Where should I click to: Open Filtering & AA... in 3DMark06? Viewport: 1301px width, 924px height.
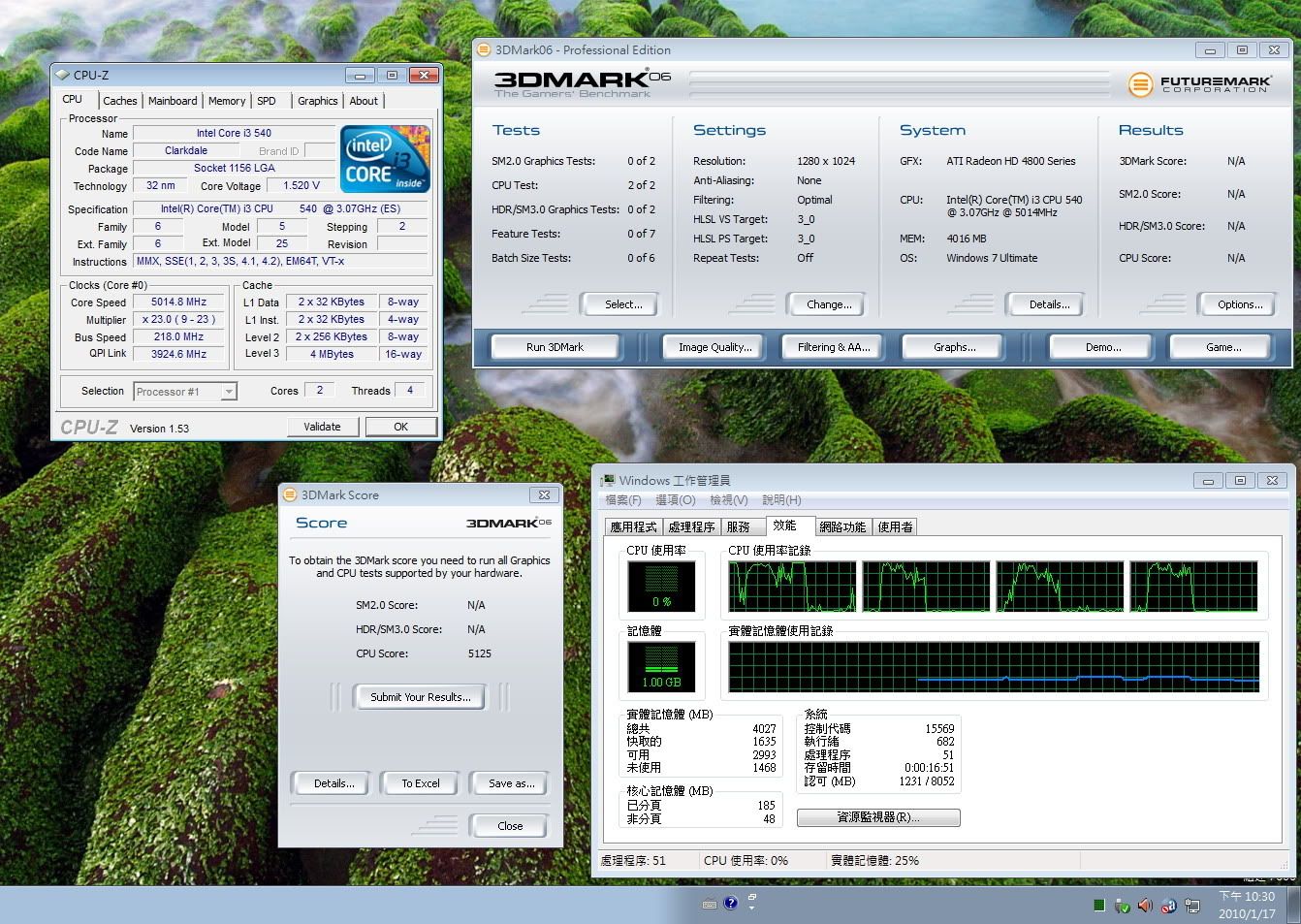coord(834,347)
